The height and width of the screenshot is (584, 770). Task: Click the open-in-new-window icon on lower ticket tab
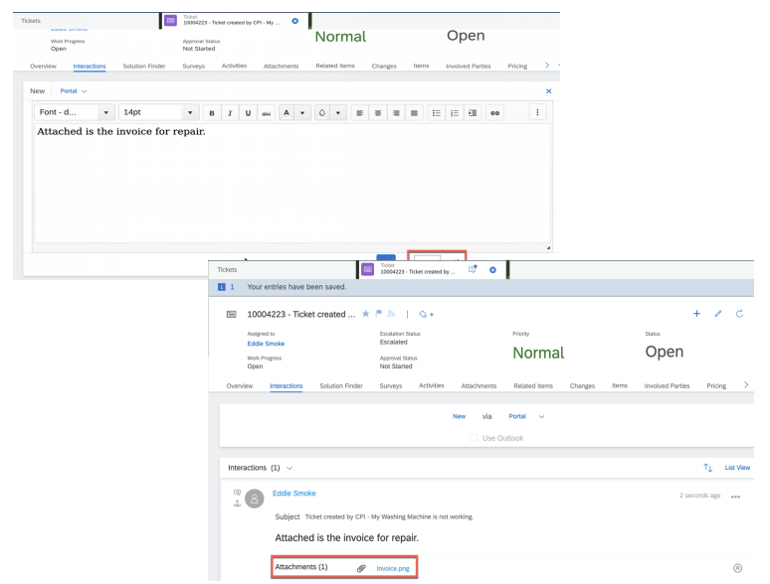(x=472, y=269)
